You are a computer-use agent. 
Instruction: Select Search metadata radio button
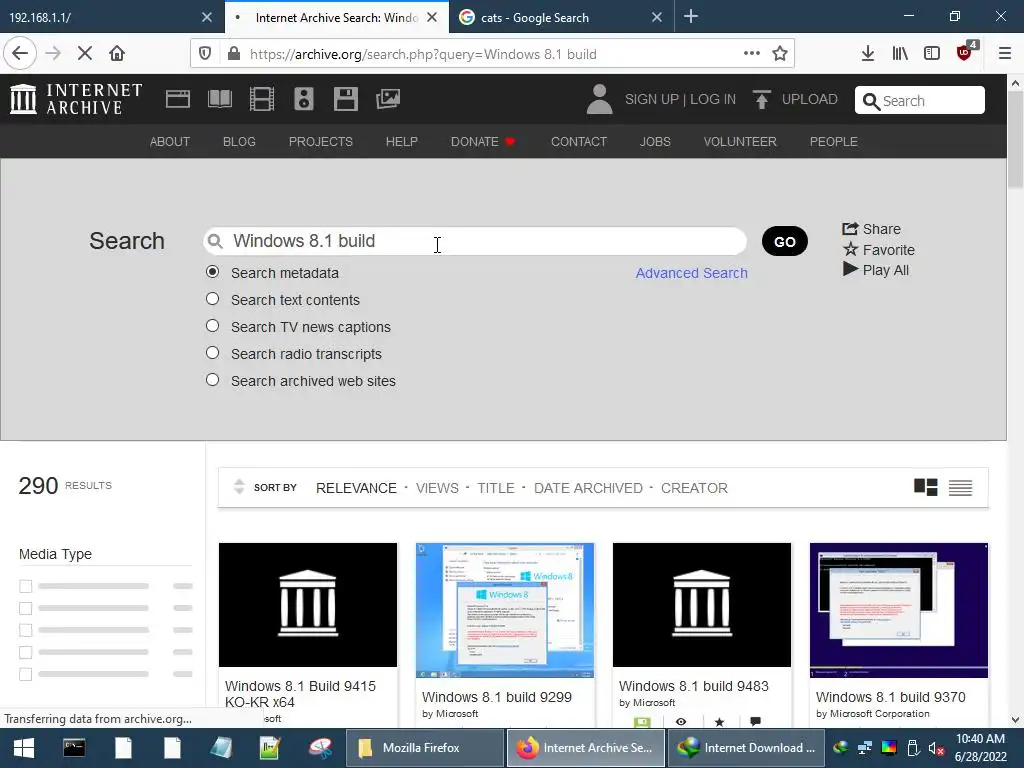click(212, 272)
